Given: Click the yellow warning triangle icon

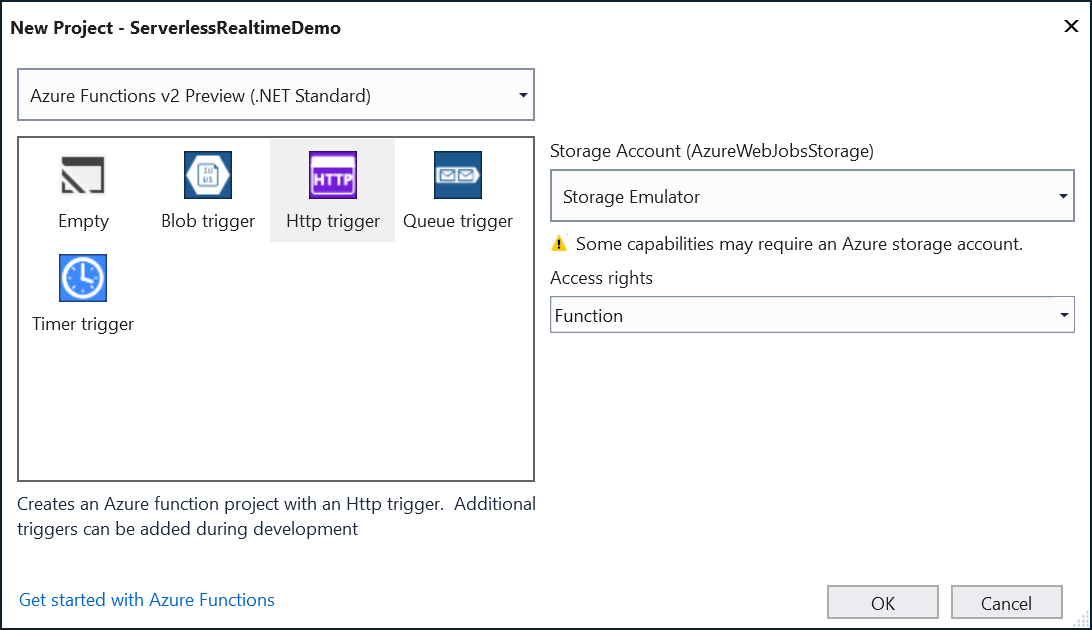Looking at the screenshot, I should click(560, 243).
